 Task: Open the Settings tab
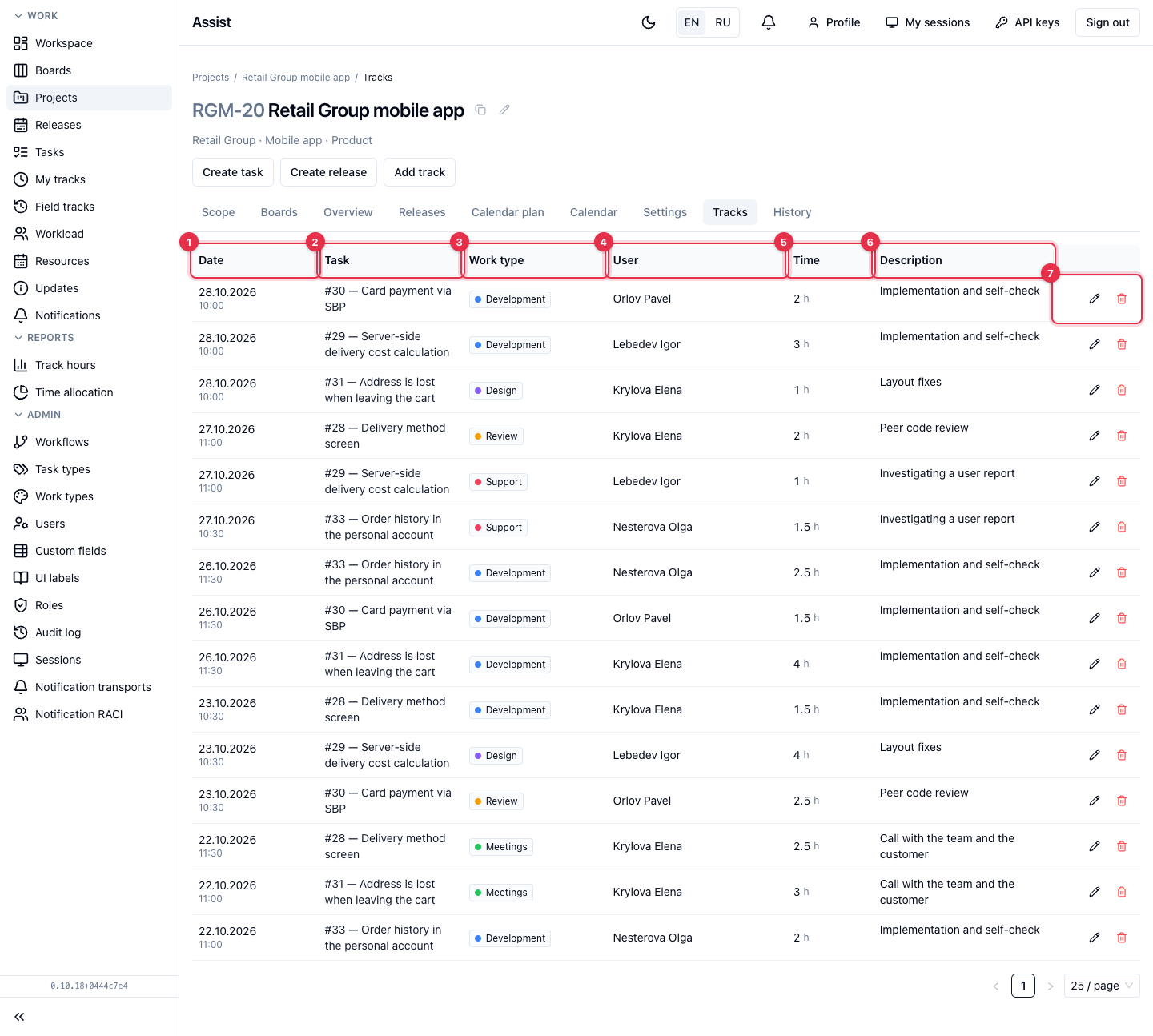[x=665, y=212]
